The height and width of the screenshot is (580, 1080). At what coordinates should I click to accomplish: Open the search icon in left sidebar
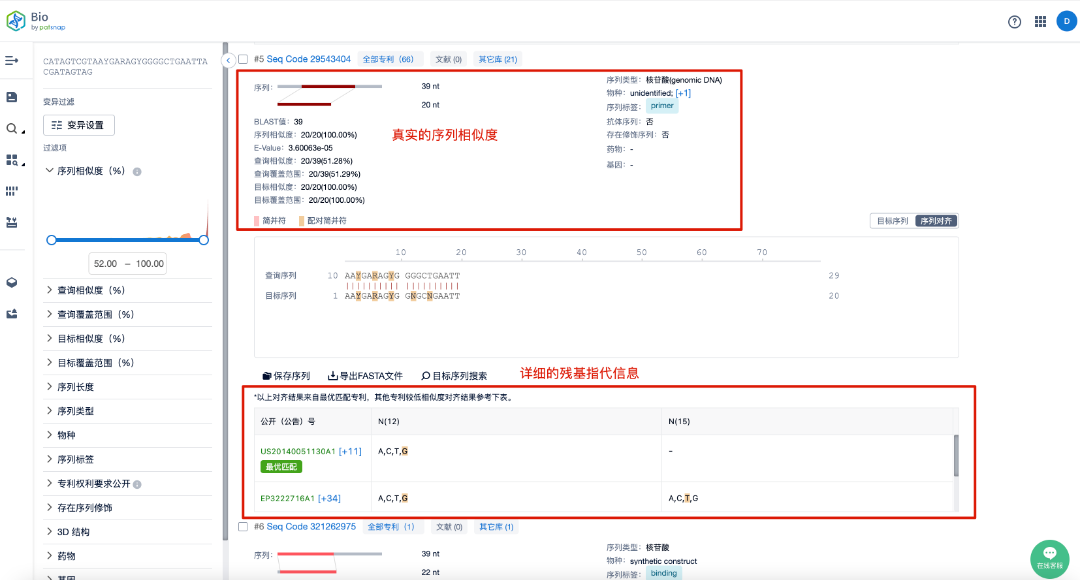12,128
